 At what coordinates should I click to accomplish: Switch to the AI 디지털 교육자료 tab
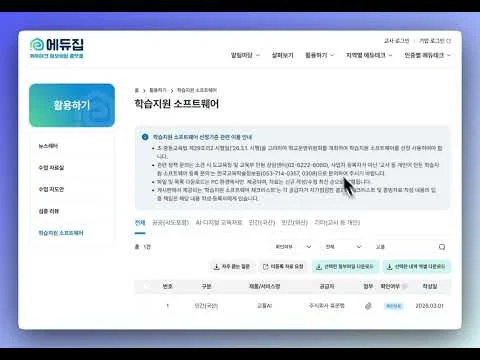click(219, 223)
